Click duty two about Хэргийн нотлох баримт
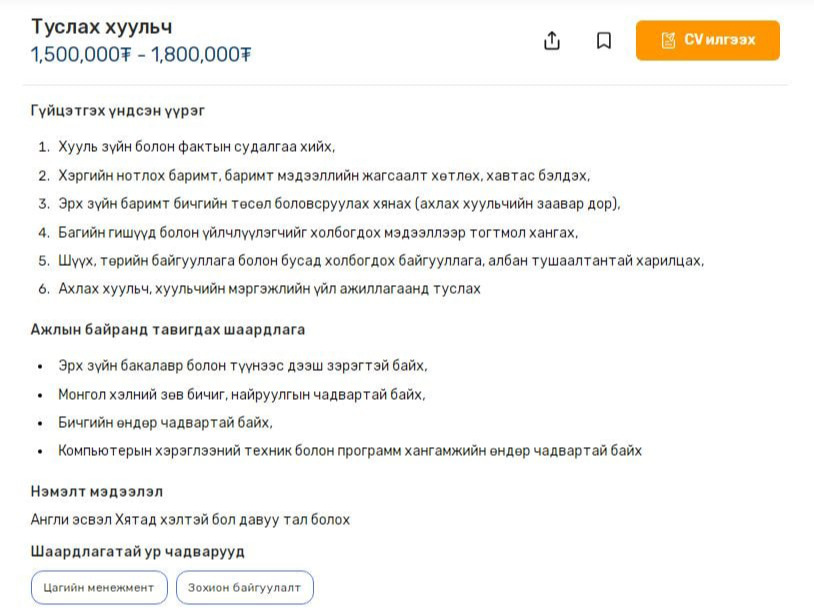This screenshot has height=611, width=814. click(x=324, y=175)
